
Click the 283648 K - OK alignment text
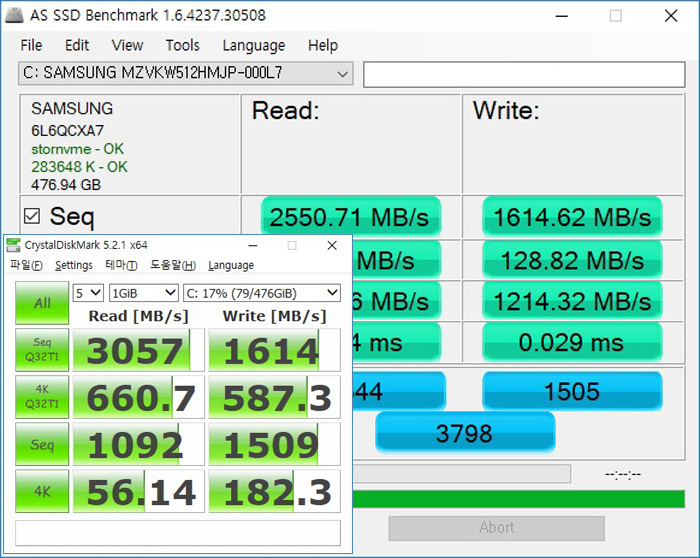click(x=79, y=167)
